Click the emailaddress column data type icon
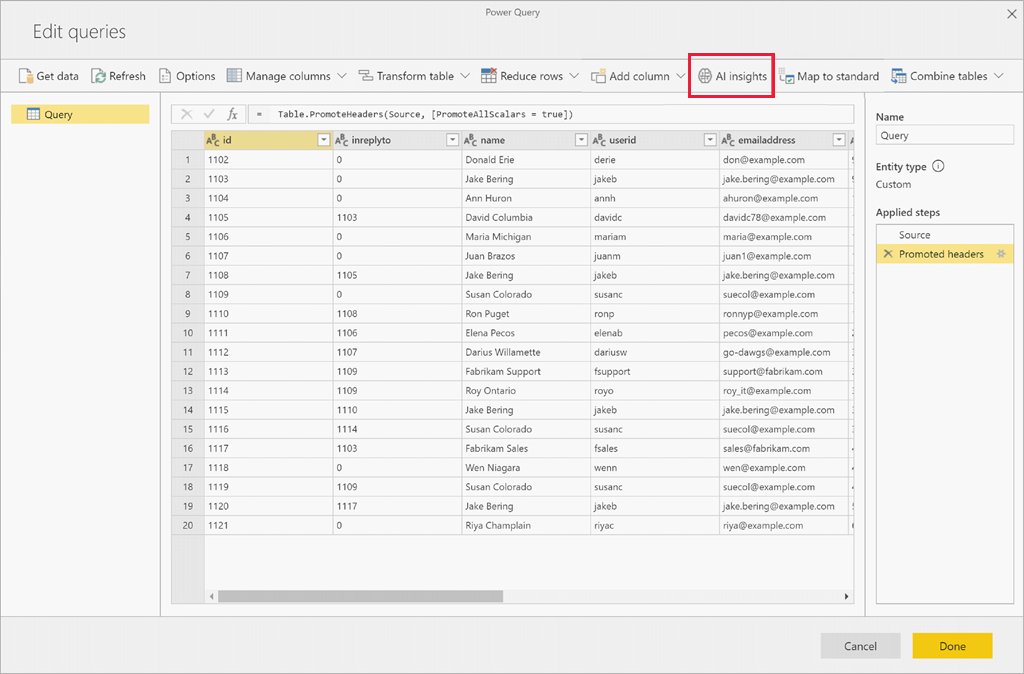The image size is (1024, 674). (728, 140)
